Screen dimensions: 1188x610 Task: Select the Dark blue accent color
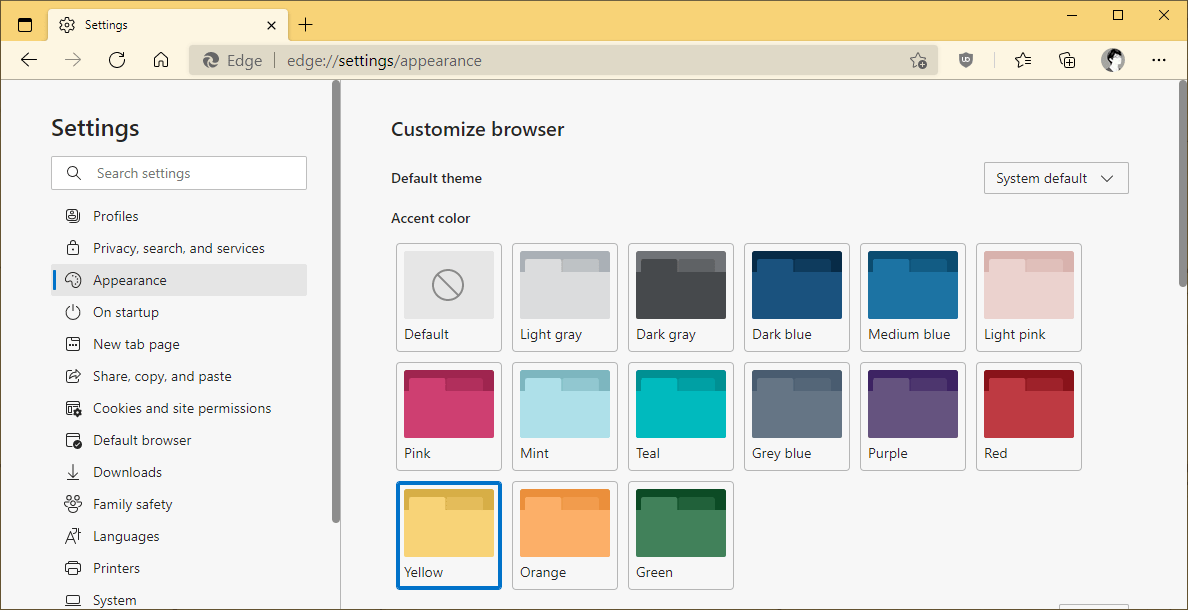796,291
